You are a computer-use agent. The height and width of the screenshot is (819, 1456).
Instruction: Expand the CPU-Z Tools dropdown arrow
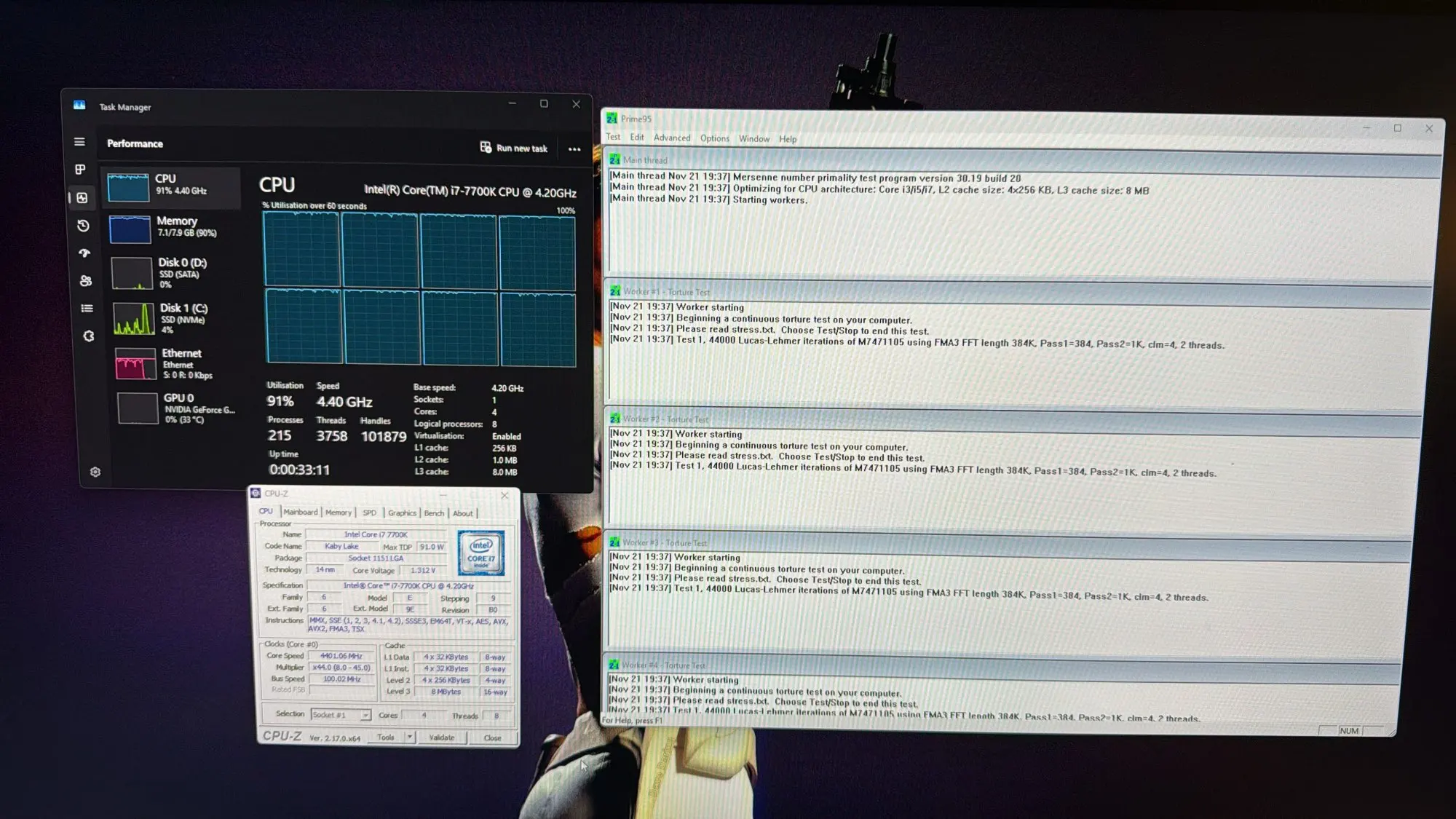point(410,737)
